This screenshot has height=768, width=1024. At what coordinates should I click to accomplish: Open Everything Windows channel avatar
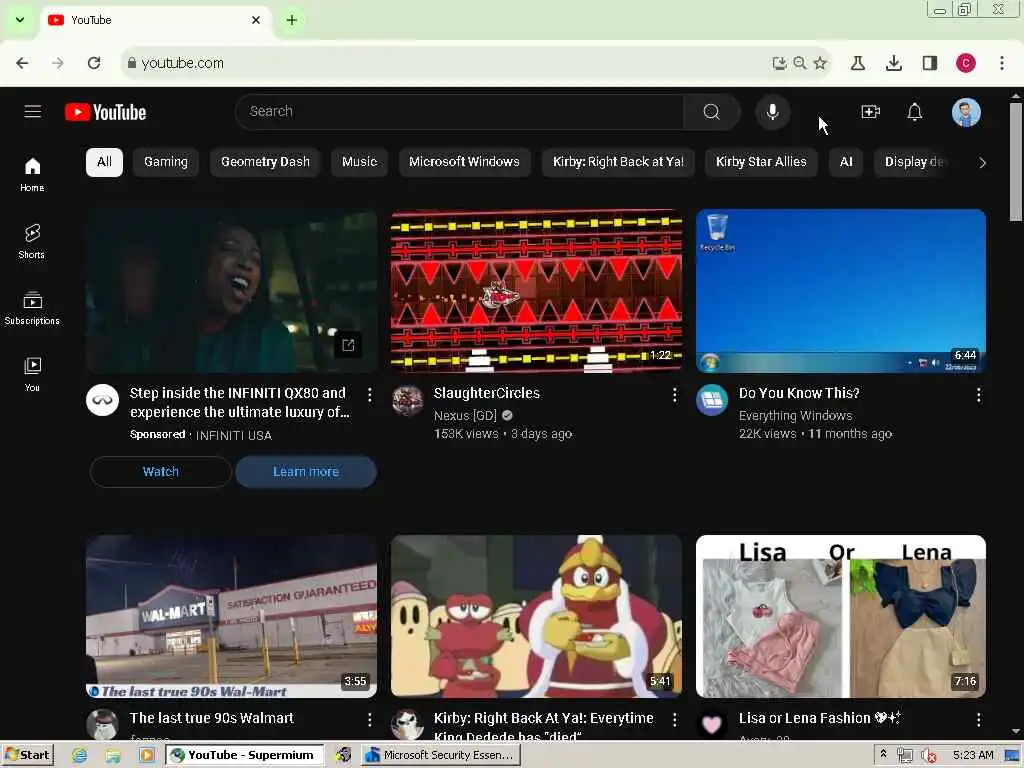(712, 400)
